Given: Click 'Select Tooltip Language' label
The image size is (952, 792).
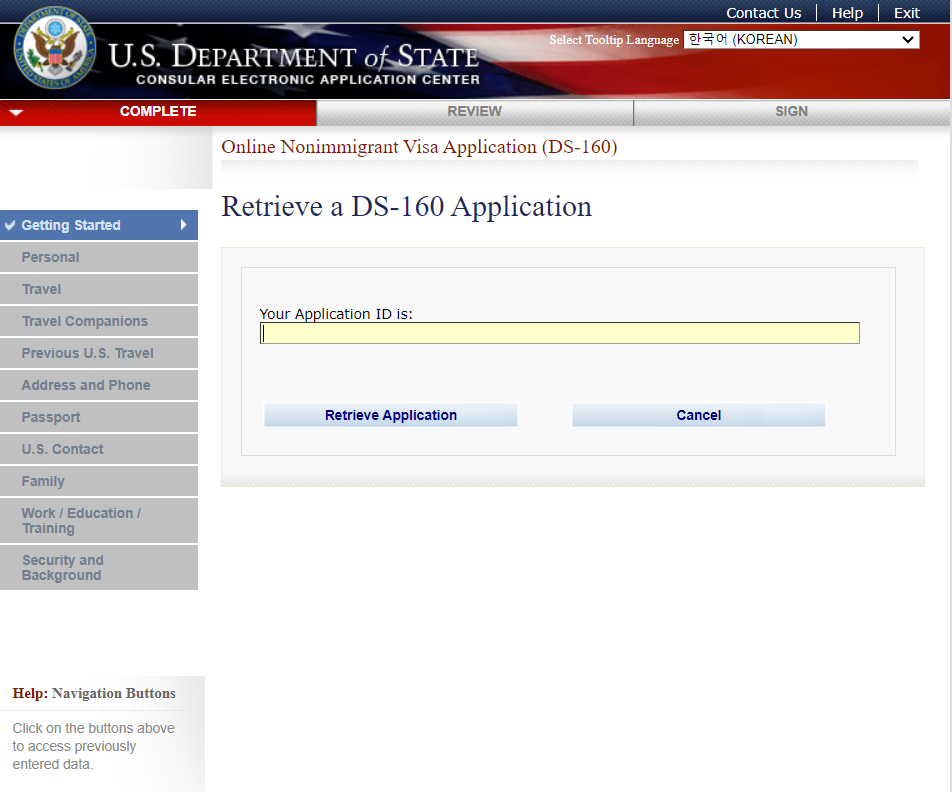Looking at the screenshot, I should point(614,40).
